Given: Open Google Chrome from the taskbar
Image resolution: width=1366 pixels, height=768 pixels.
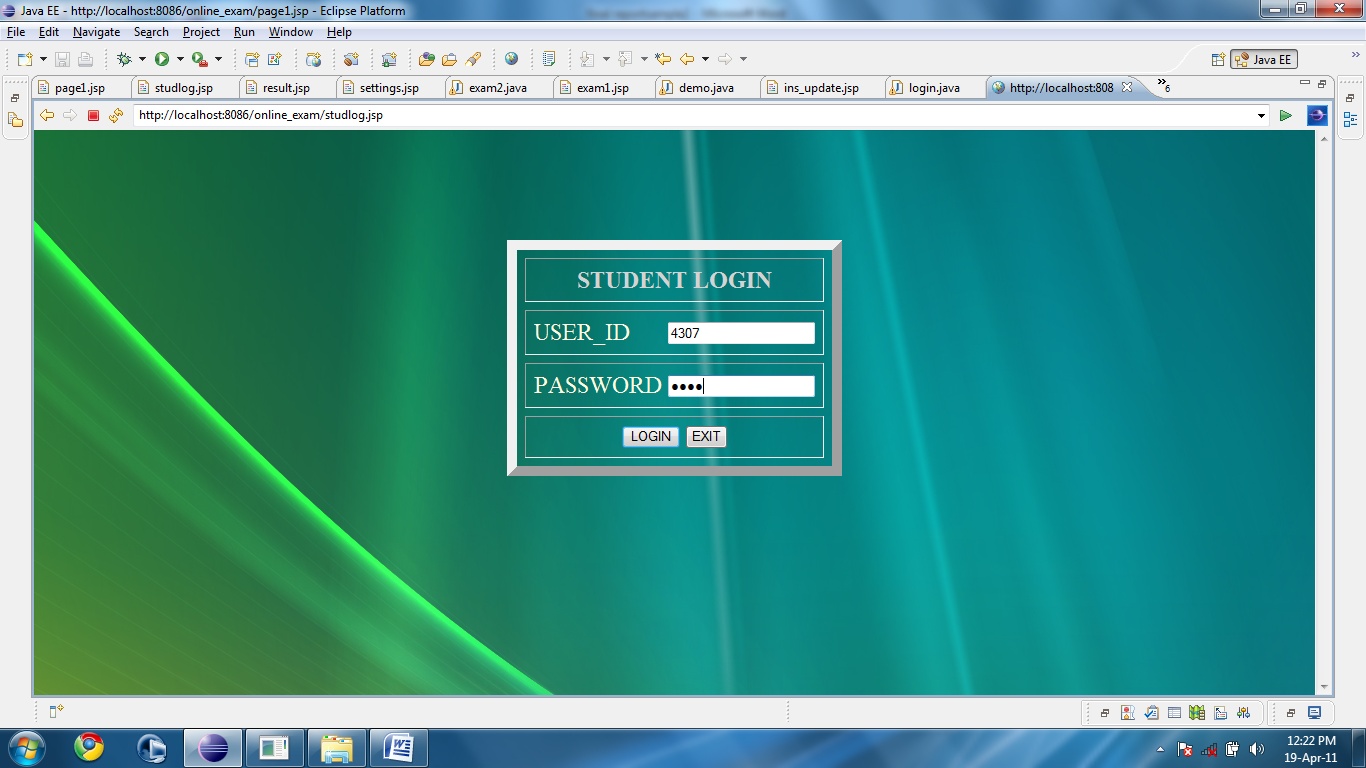Looking at the screenshot, I should click(x=89, y=747).
